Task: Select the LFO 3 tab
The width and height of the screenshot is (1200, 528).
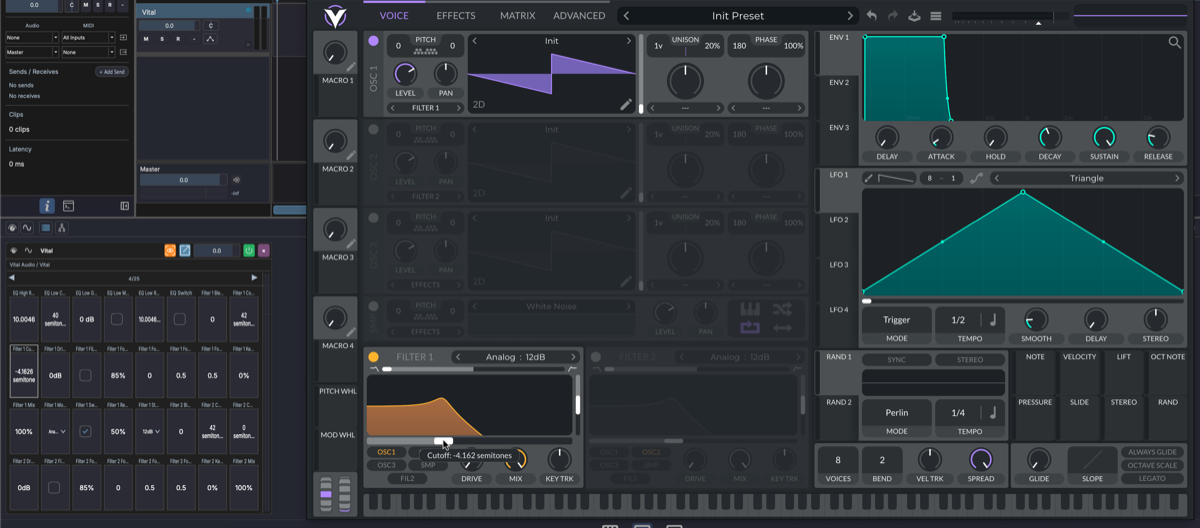Action: click(838, 265)
